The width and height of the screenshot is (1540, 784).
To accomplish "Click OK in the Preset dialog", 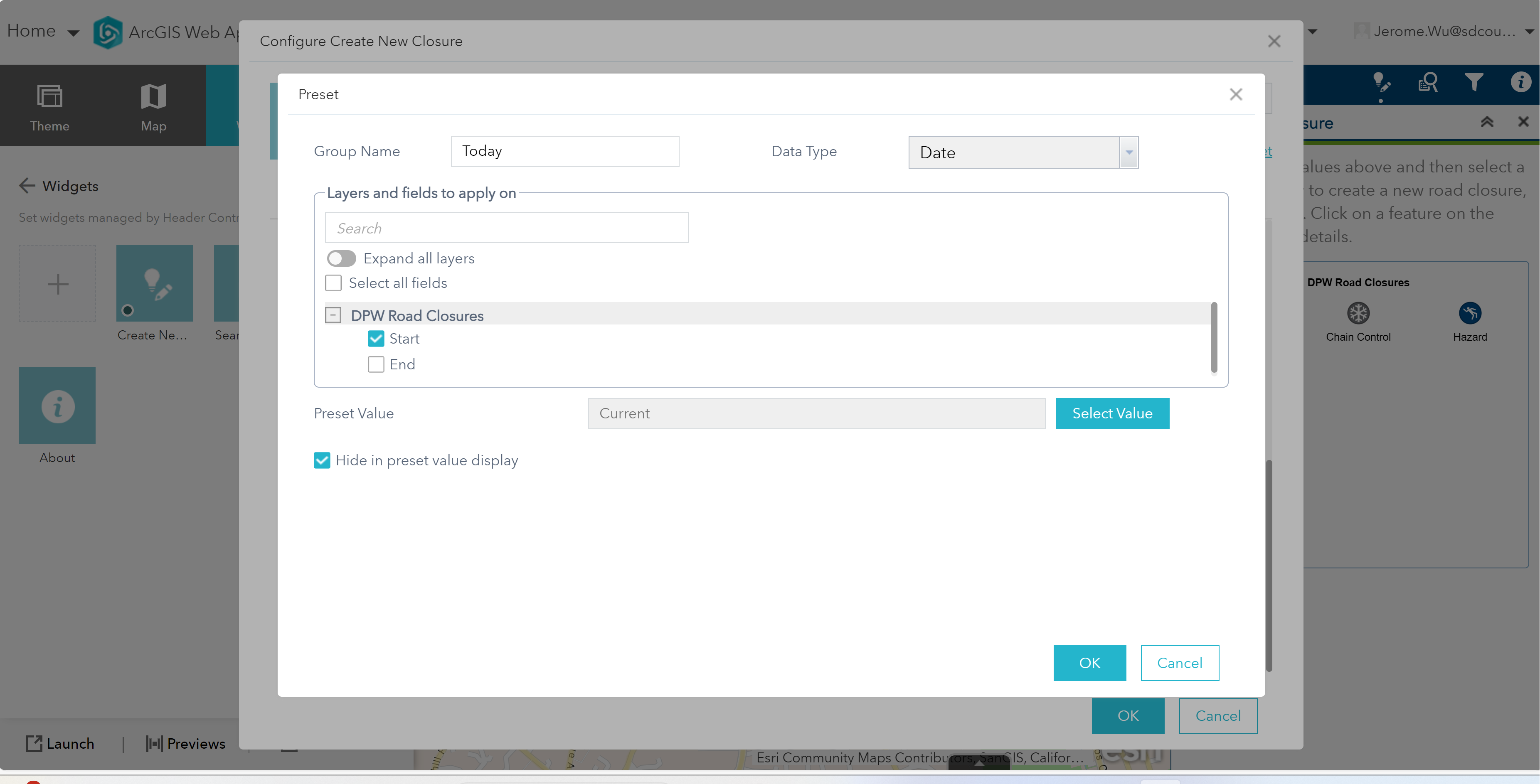I will [1089, 663].
